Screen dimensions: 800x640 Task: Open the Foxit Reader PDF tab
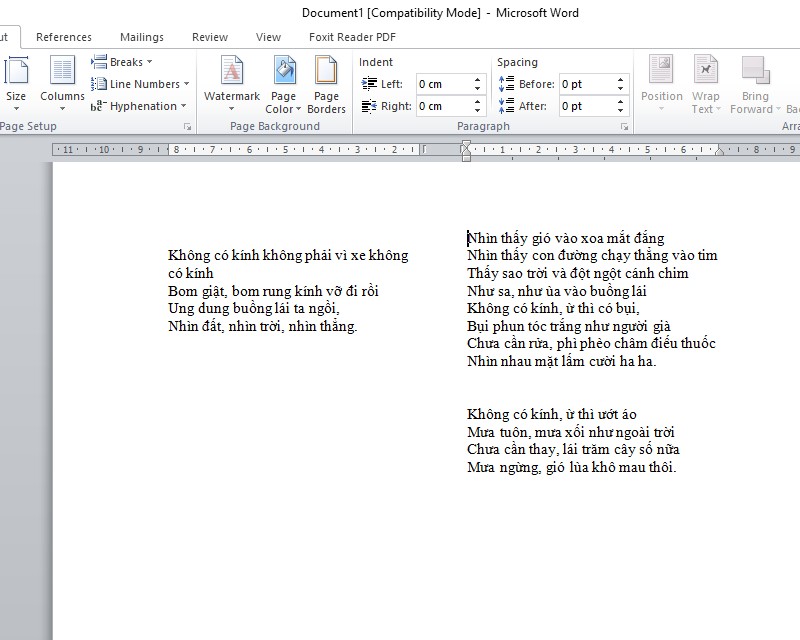click(353, 37)
